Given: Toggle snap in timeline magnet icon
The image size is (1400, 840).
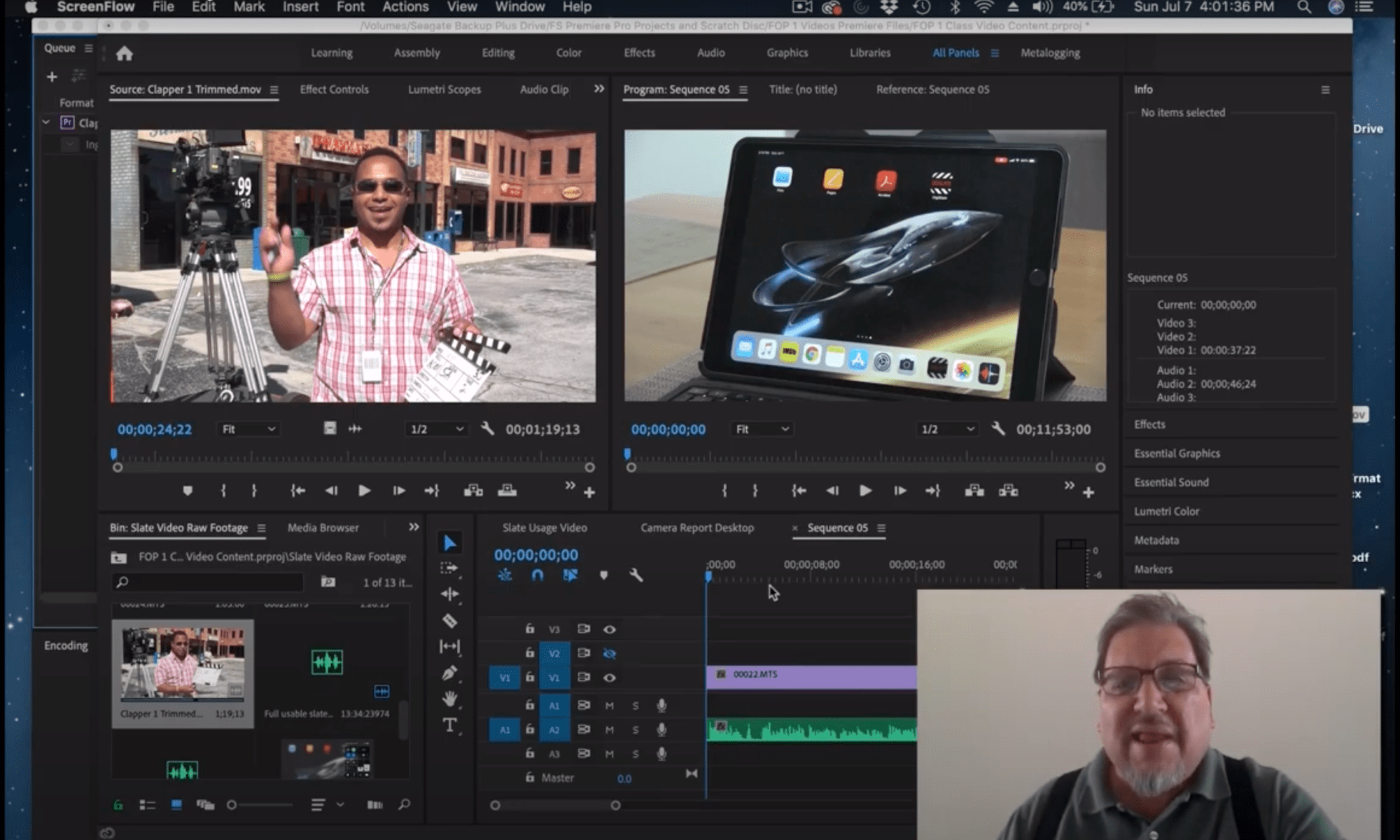Looking at the screenshot, I should [537, 575].
